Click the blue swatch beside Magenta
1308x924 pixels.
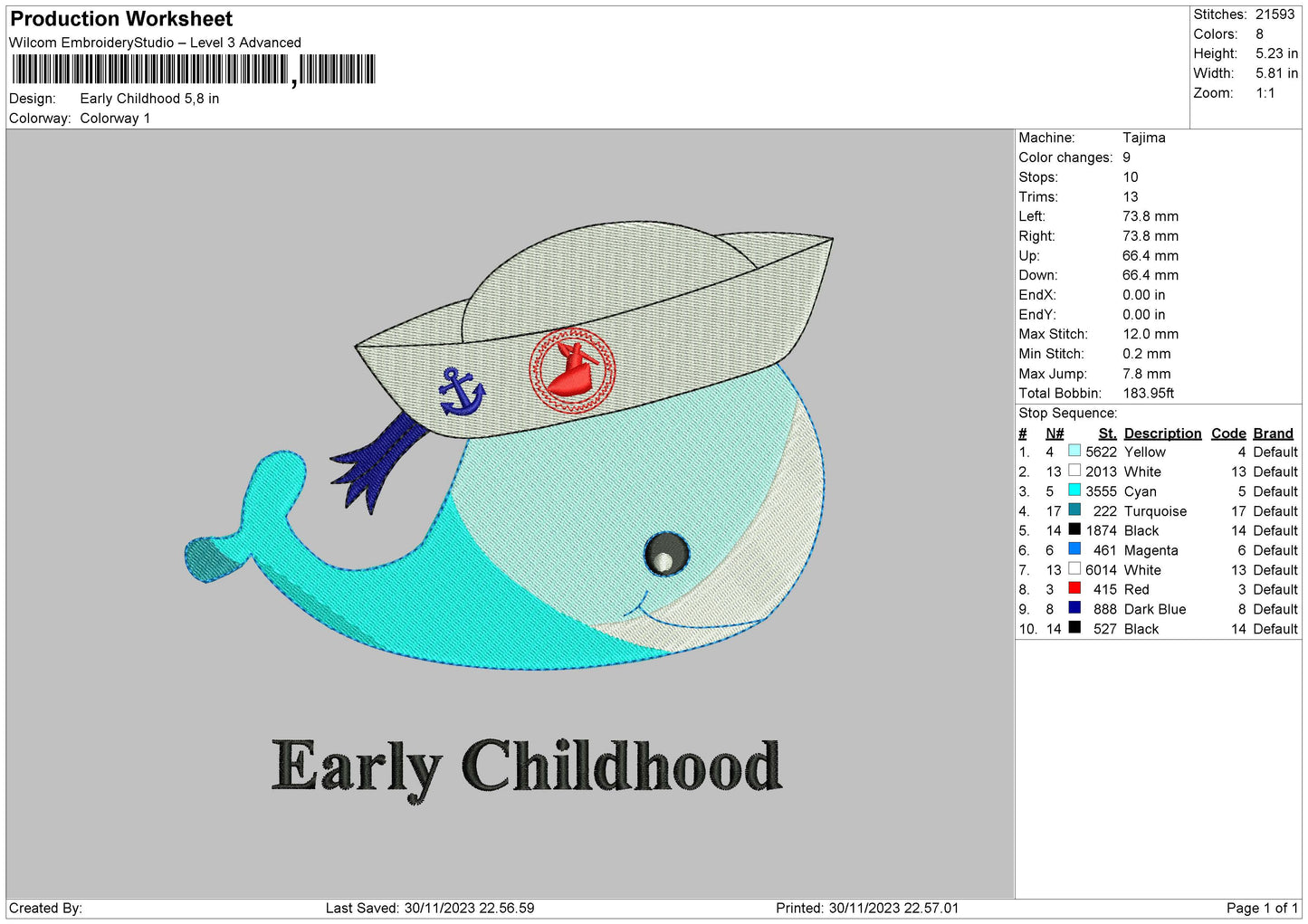pyautogui.click(x=1074, y=549)
